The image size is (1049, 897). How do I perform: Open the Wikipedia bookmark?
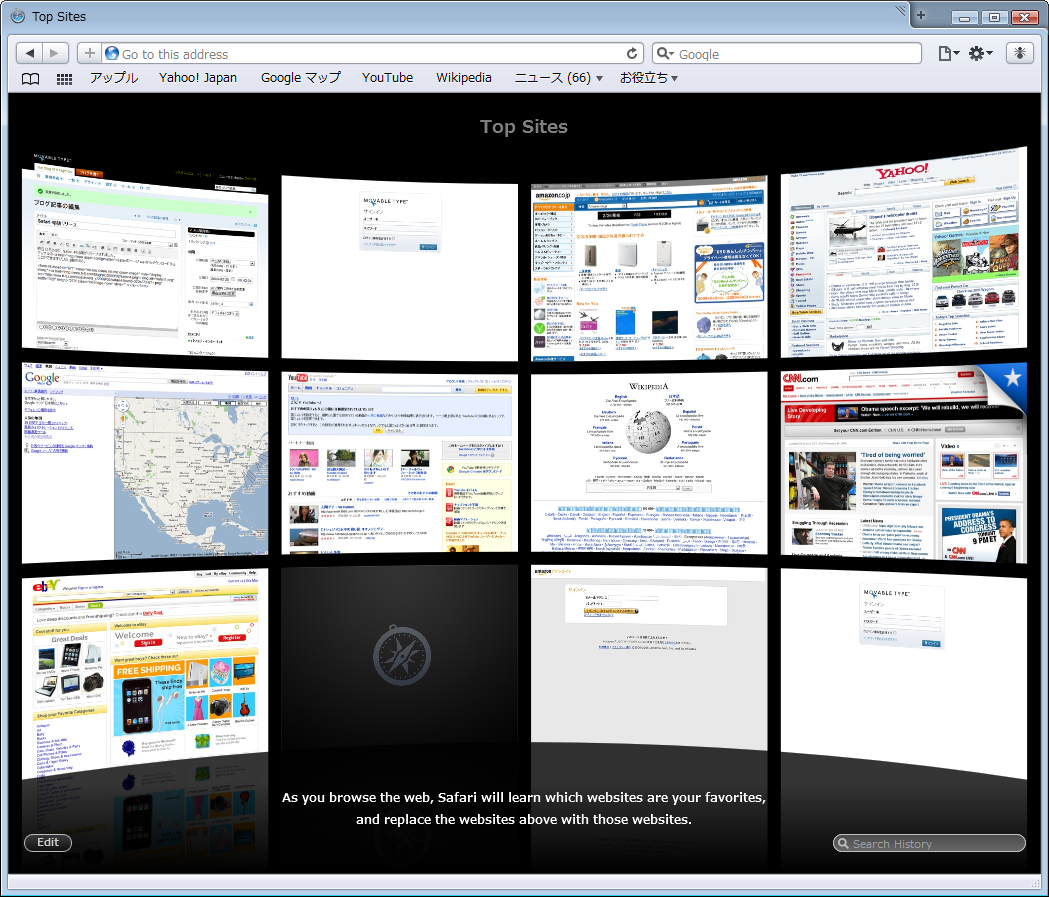point(464,78)
